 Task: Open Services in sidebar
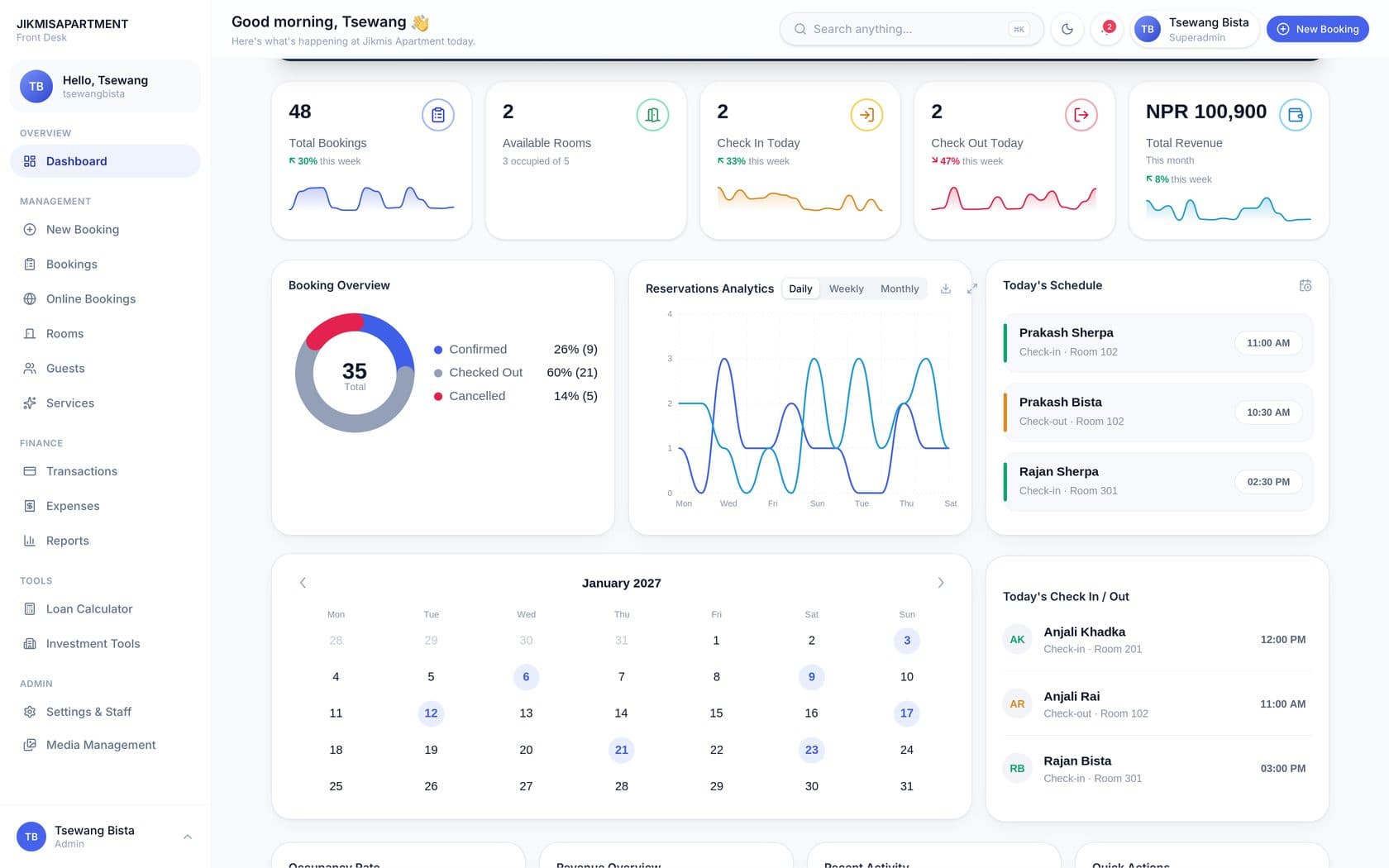coord(105,403)
